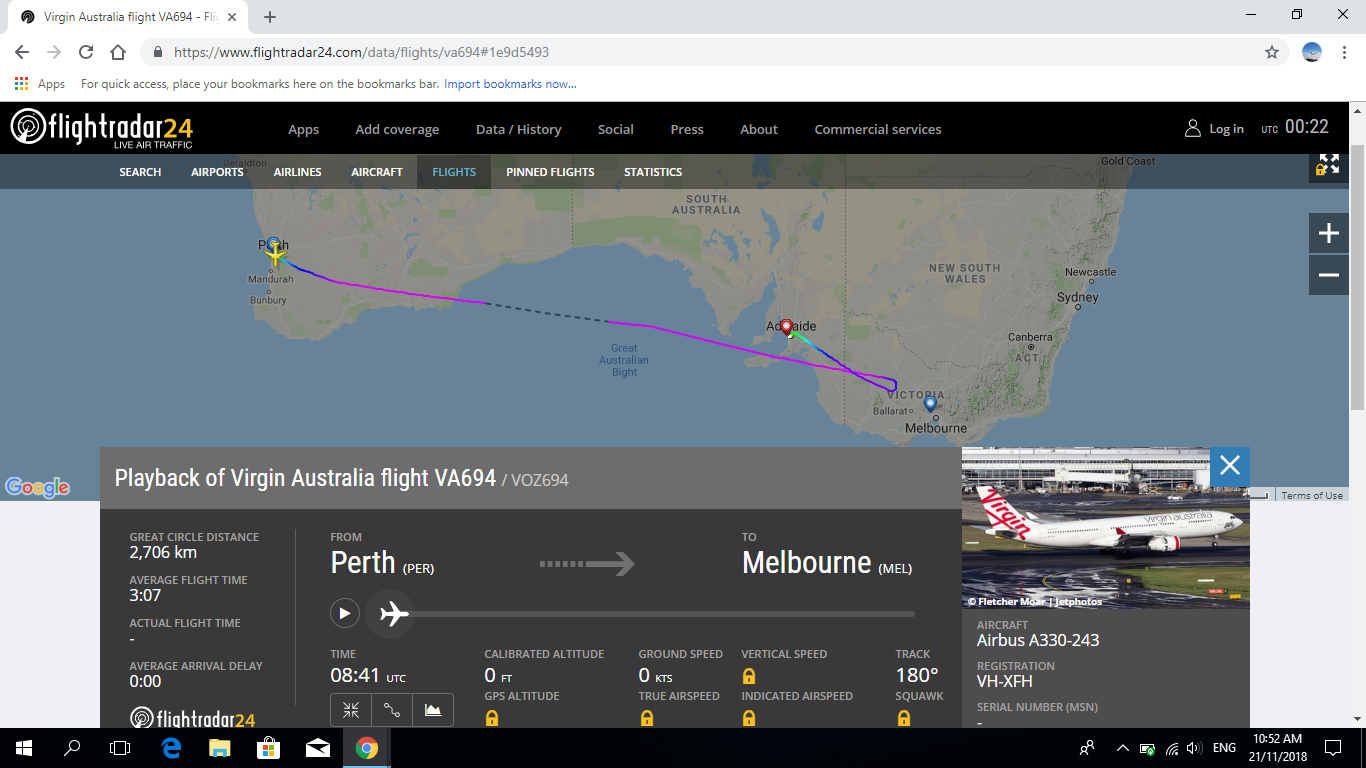This screenshot has height=768, width=1366.
Task: Open Microsoft Edge from taskbar
Action: [171, 748]
